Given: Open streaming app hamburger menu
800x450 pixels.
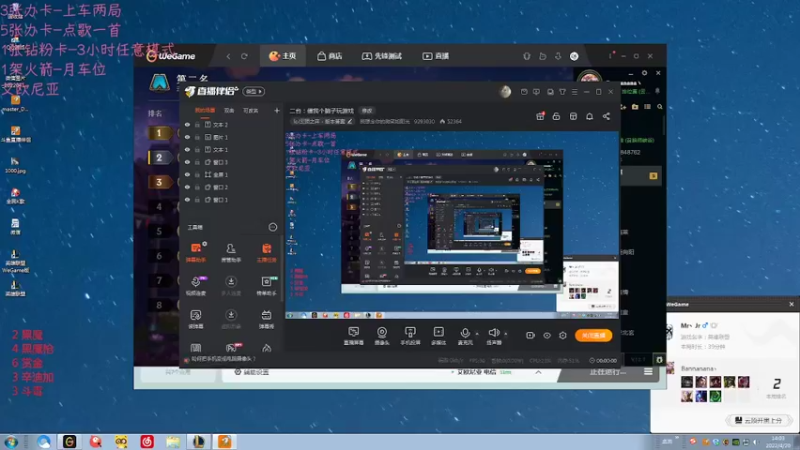Looking at the screenshot, I should click(x=574, y=92).
